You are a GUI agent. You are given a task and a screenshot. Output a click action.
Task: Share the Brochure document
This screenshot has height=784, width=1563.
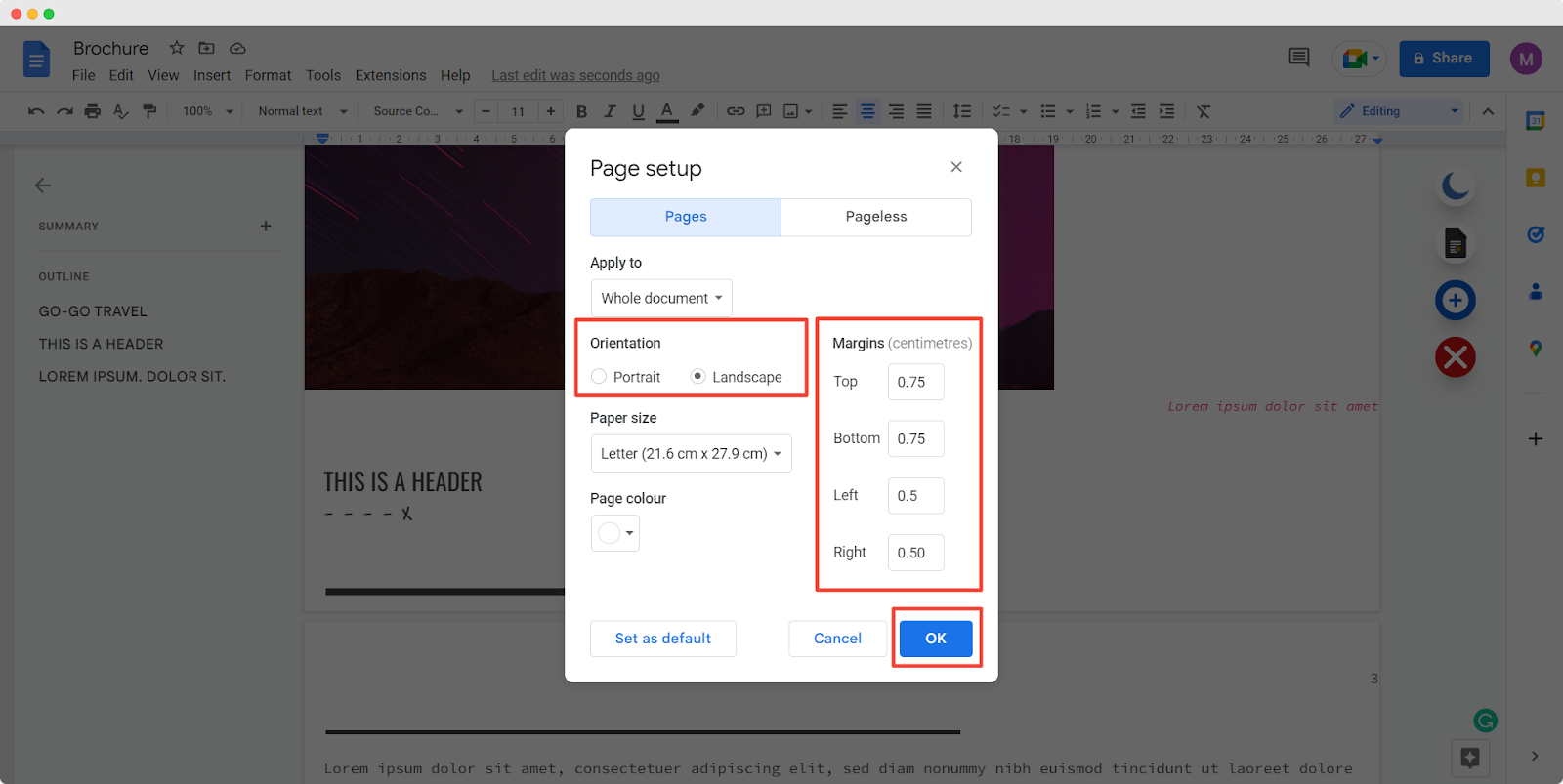click(x=1444, y=59)
